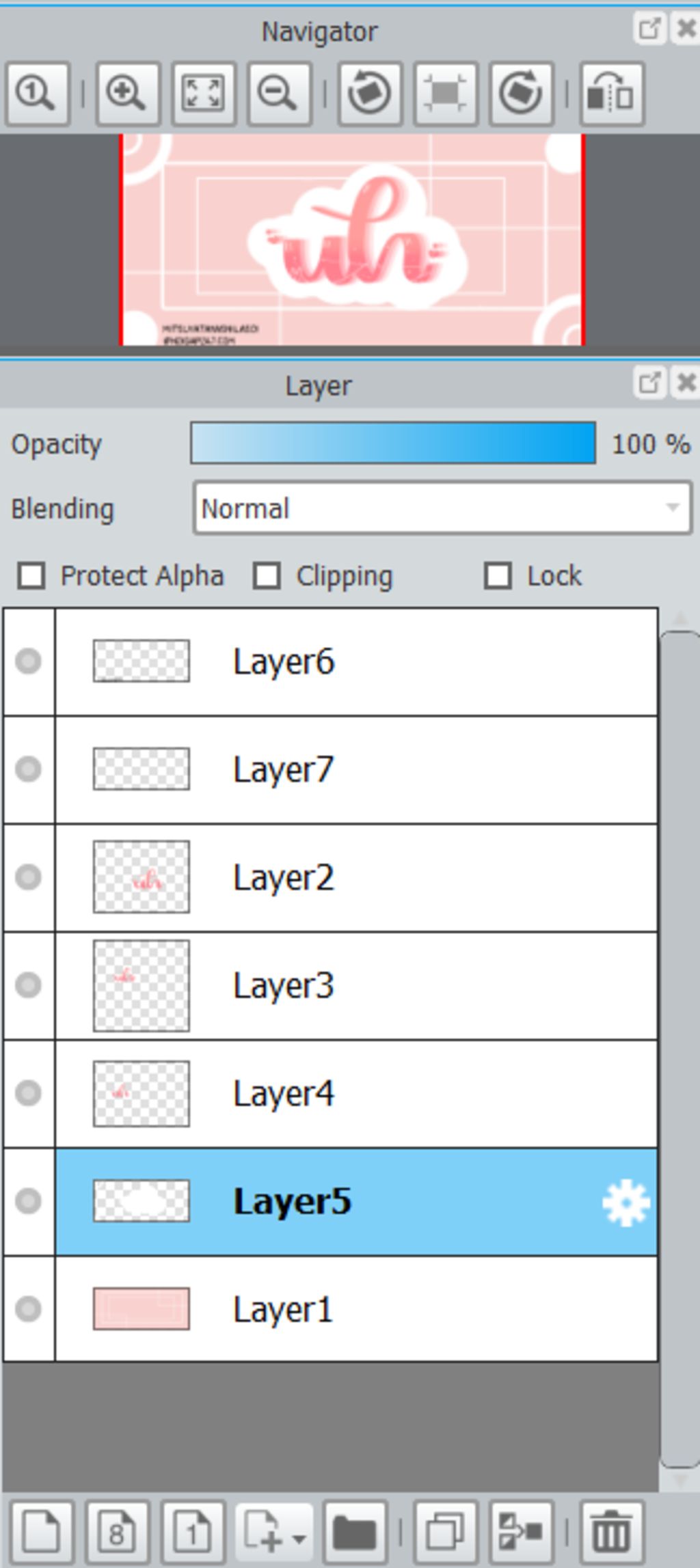Rotate the canvas view left
Image resolution: width=700 pixels, height=1568 pixels.
[370, 94]
